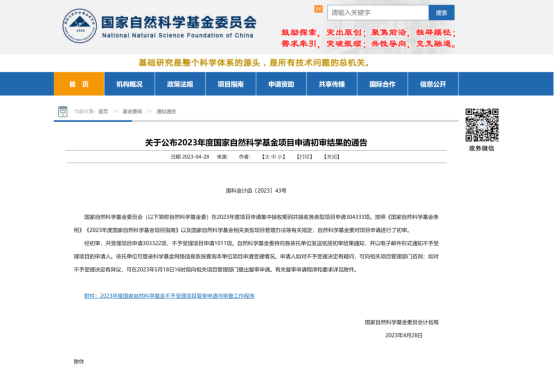Open the 国际合作 menu item
554x368 pixels.
(382, 84)
